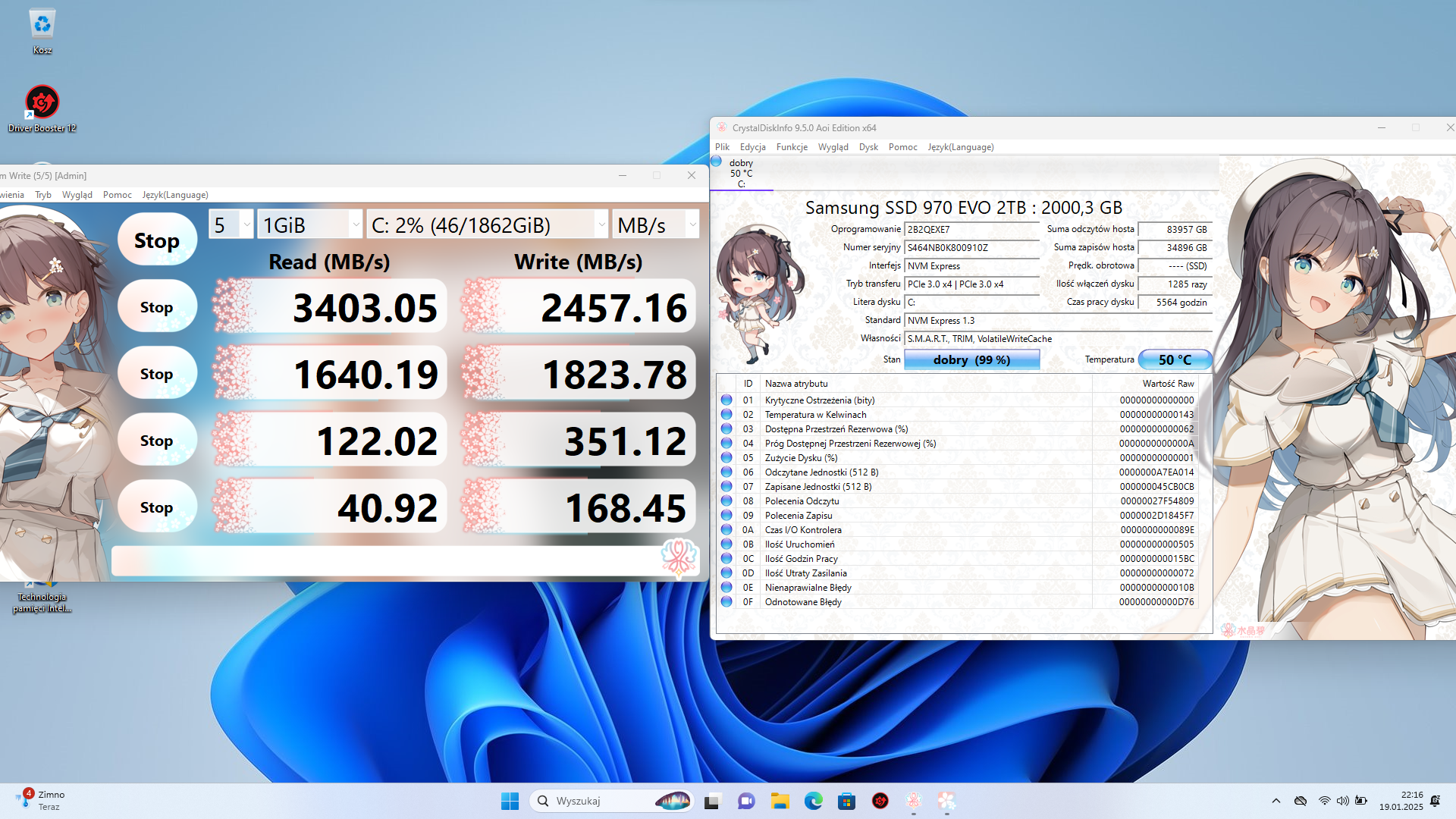Click the write result 168.45
Image resolution: width=1456 pixels, height=819 pixels.
[579, 507]
